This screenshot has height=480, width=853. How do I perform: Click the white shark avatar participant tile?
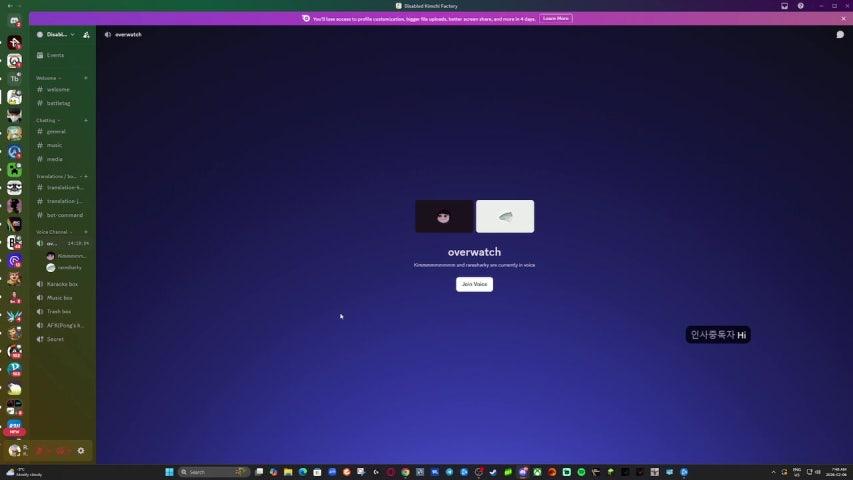coord(505,217)
